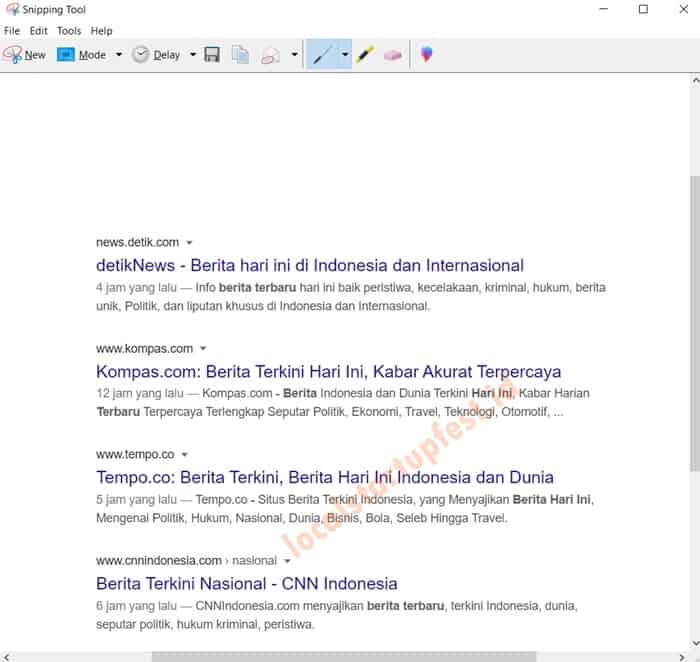This screenshot has width=700, height=662.
Task: Select the Pen tool
Action: tap(321, 54)
